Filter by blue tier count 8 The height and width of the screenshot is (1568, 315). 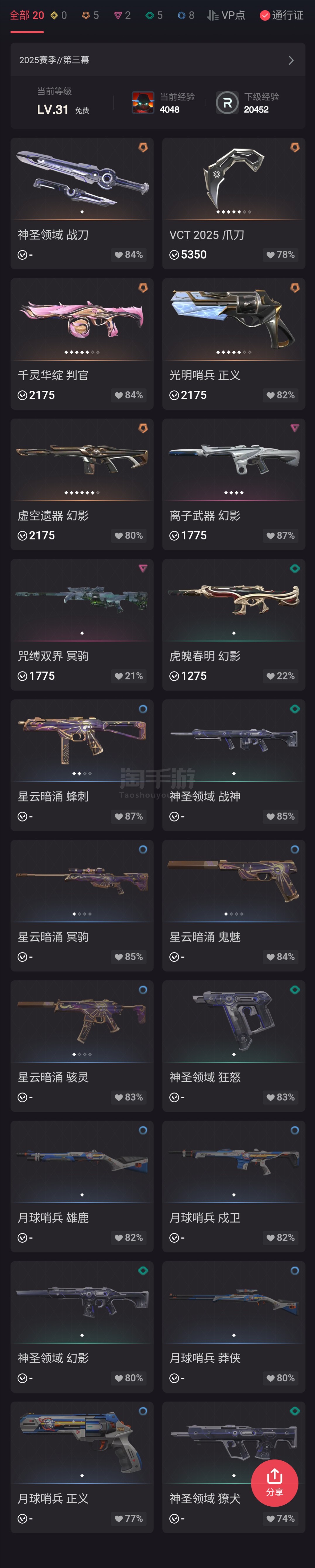coord(185,15)
